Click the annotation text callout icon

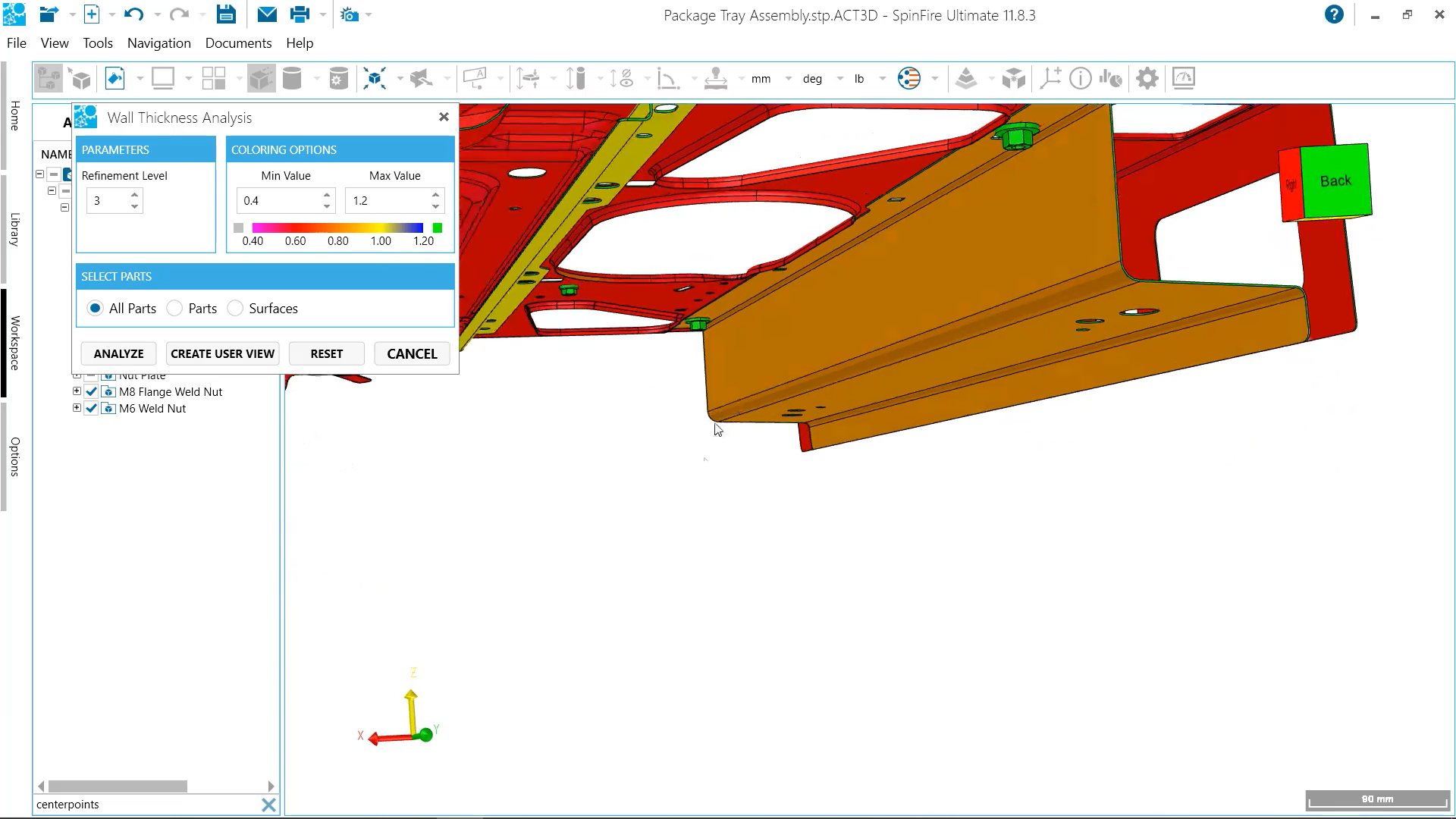point(475,78)
